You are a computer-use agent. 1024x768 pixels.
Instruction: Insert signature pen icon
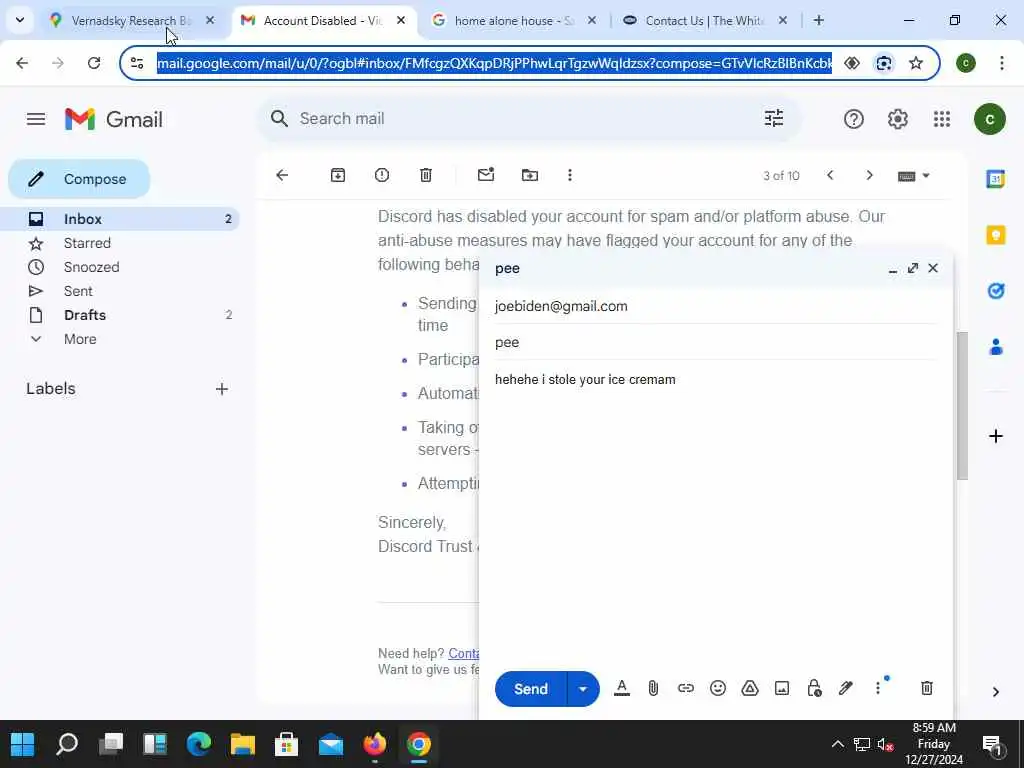coord(846,688)
